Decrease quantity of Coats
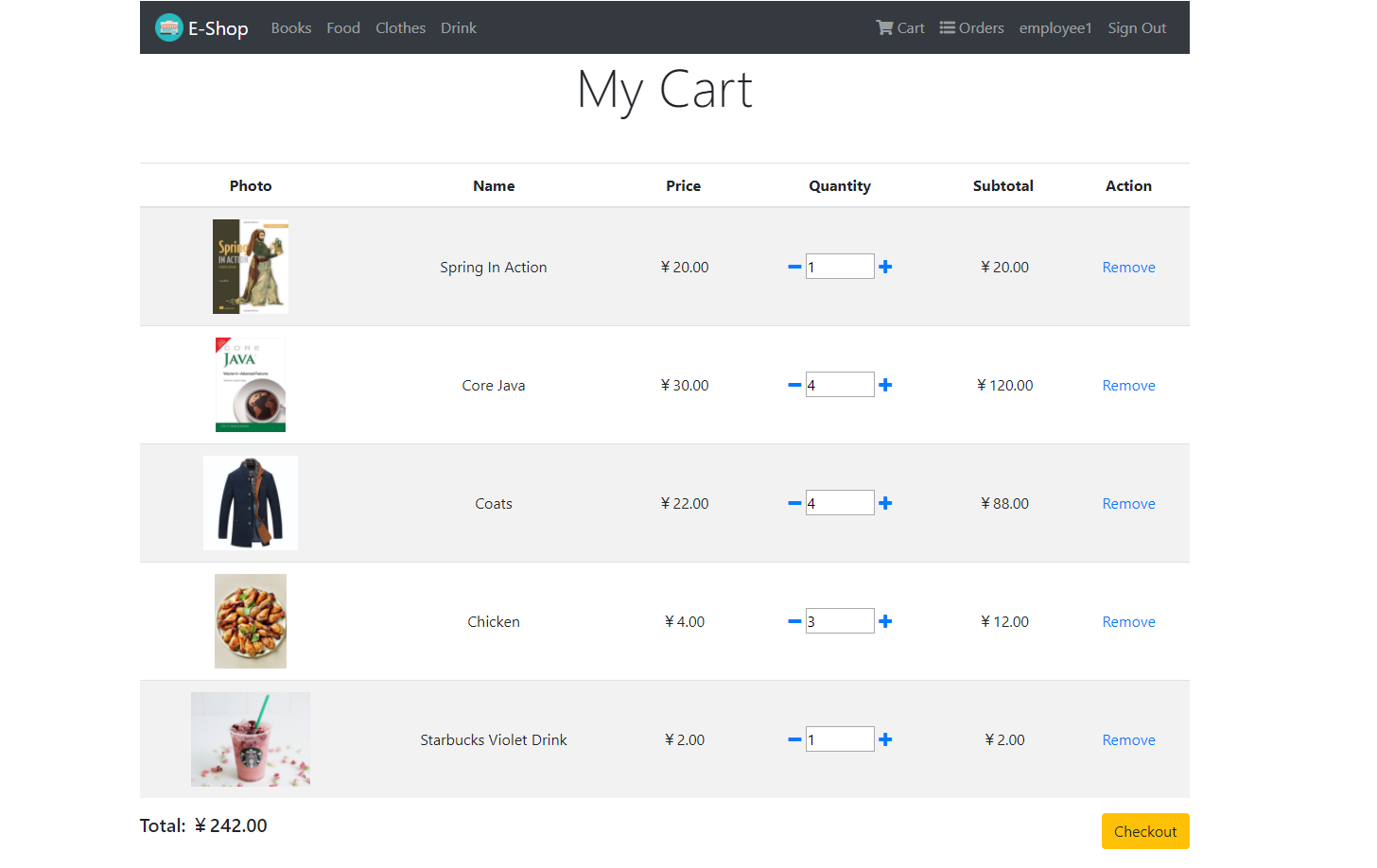This screenshot has height=868, width=1377. pos(794,503)
